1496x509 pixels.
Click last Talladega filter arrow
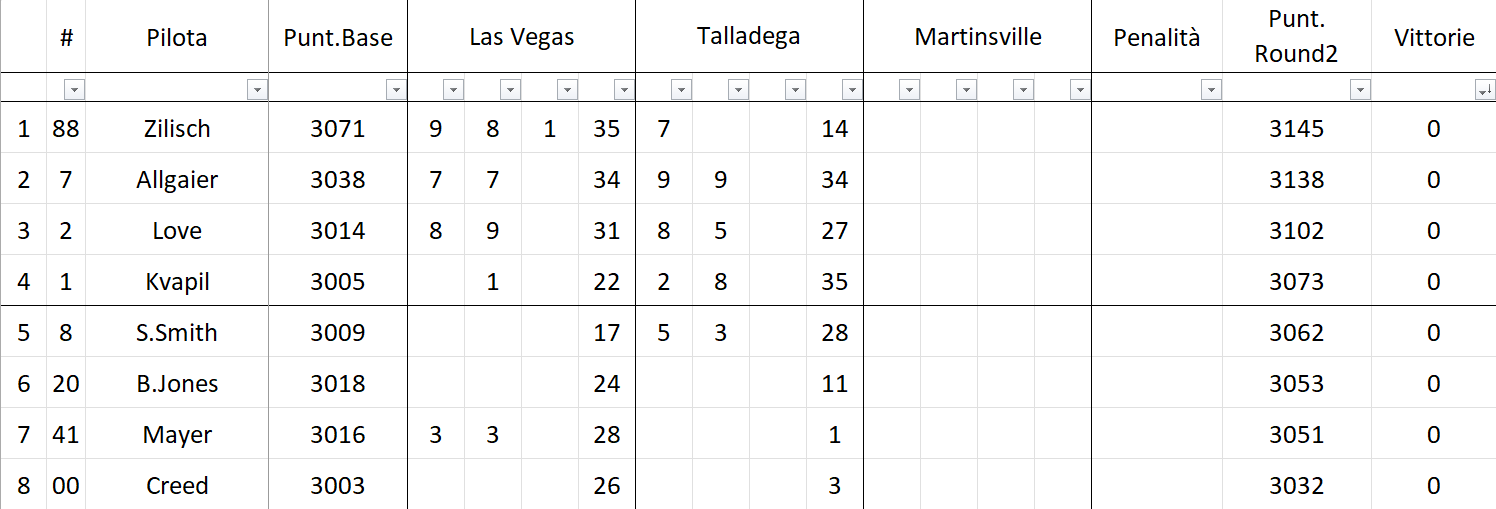[852, 90]
